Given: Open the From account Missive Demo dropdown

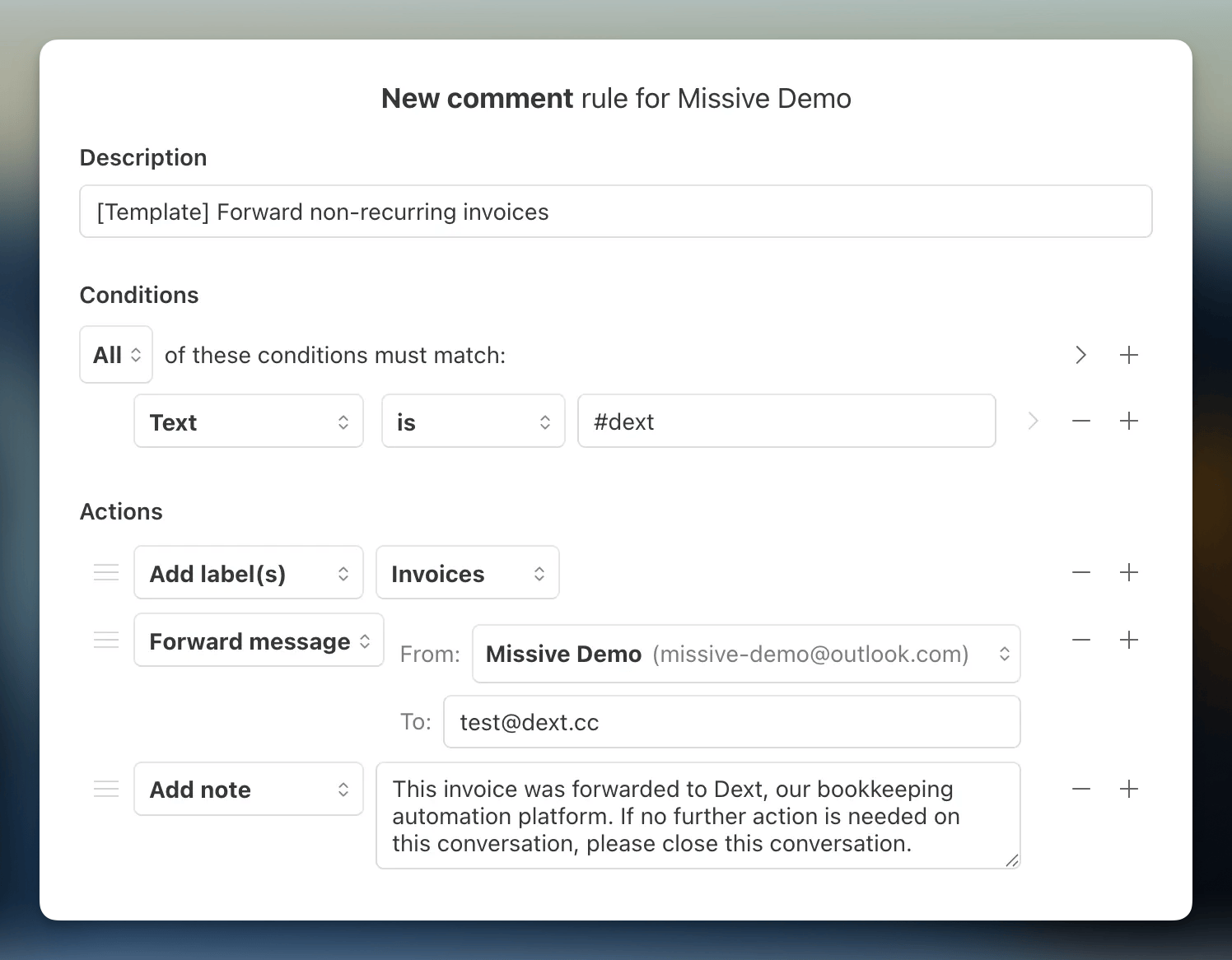Looking at the screenshot, I should [745, 655].
